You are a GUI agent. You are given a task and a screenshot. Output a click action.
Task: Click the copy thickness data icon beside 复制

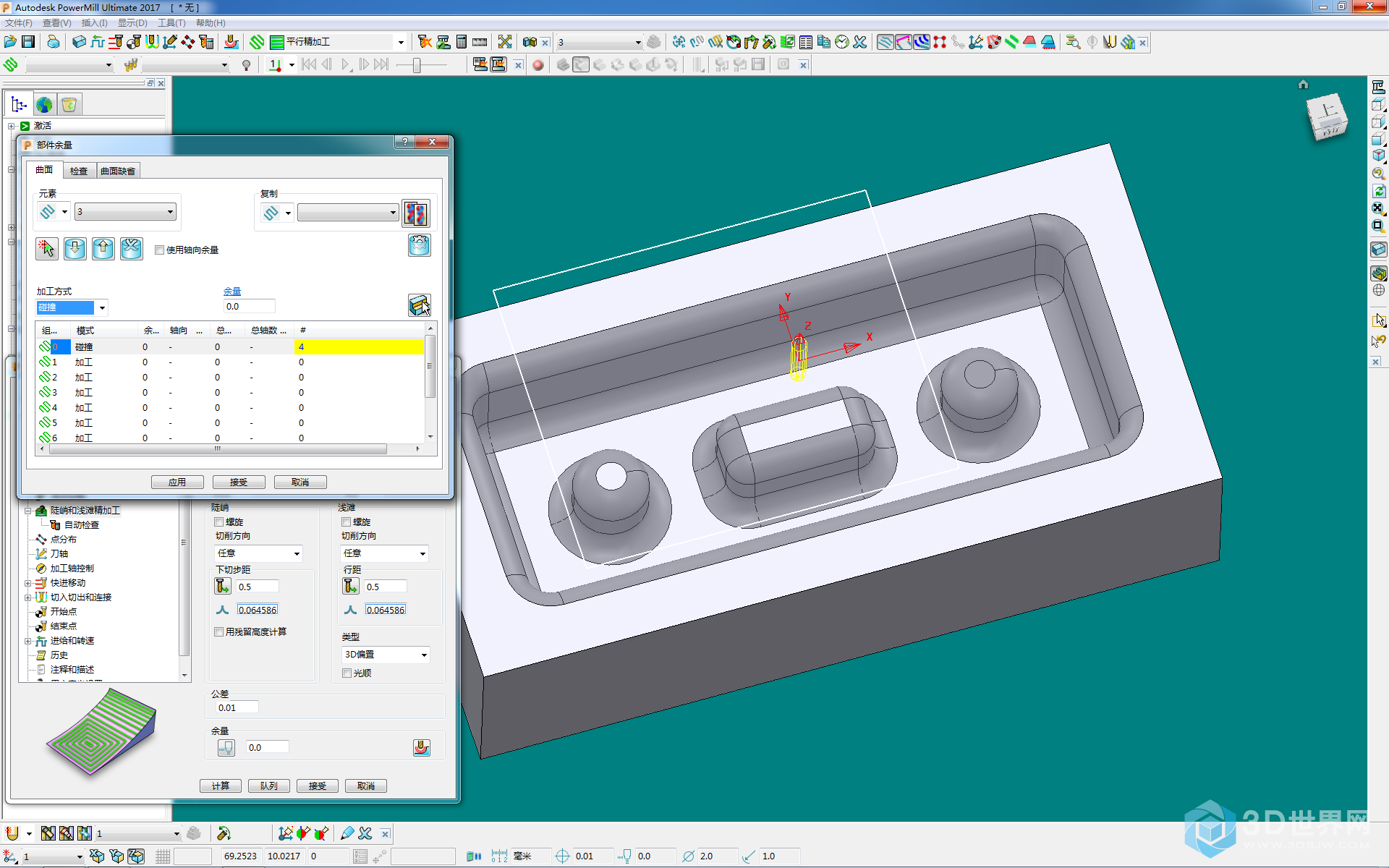point(416,213)
